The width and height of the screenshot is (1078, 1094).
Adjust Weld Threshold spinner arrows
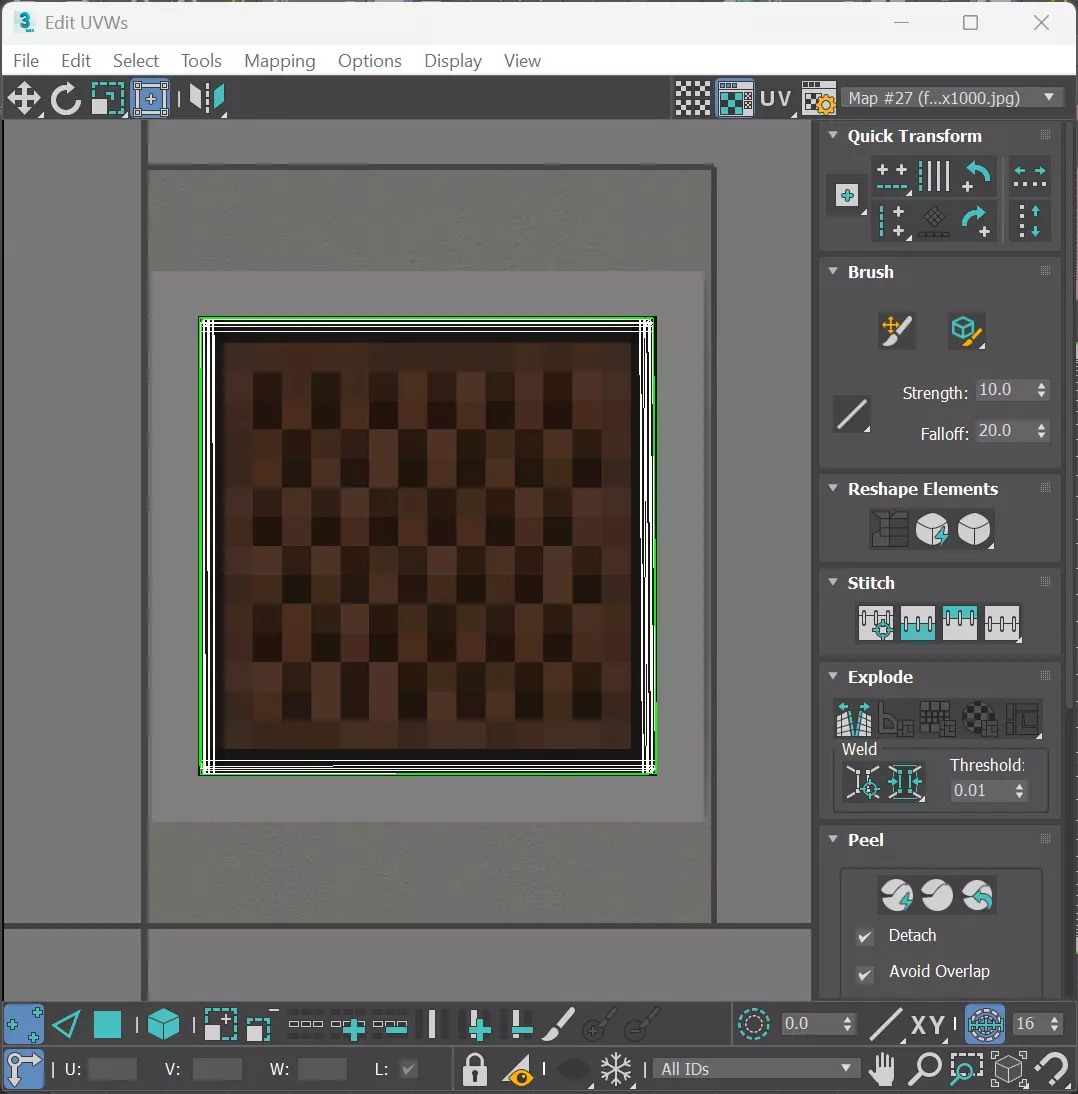(1019, 790)
